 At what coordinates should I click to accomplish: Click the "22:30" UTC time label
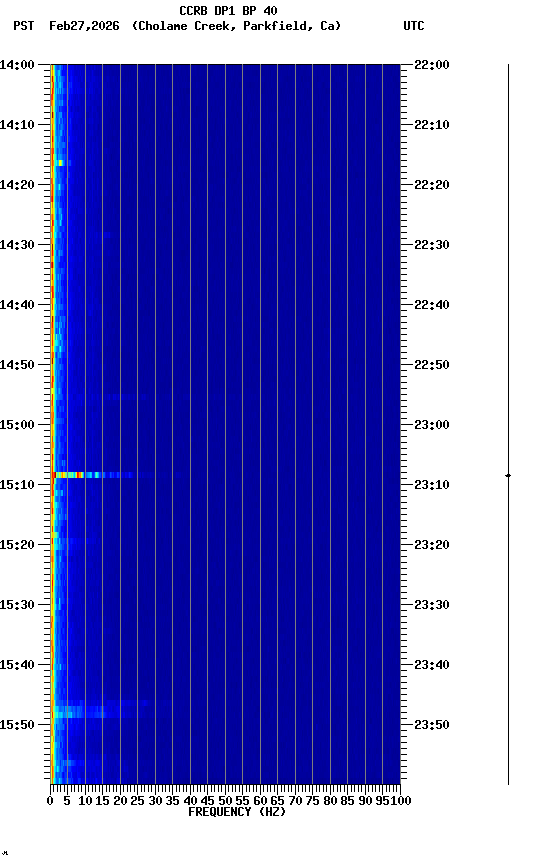point(432,245)
